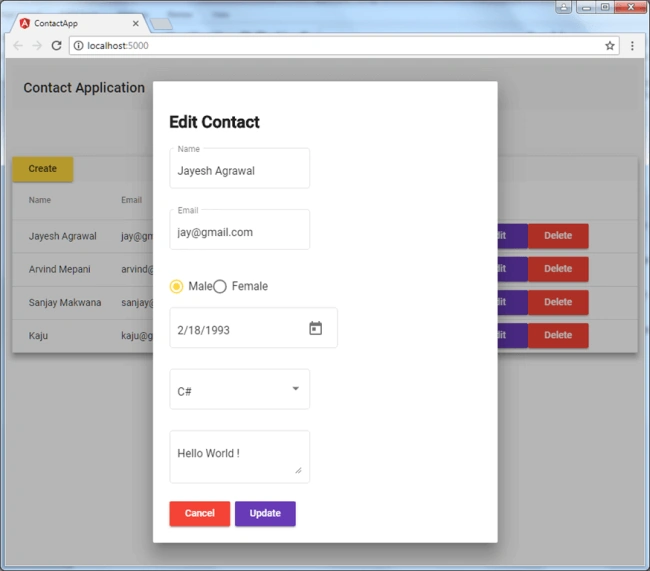Viewport: 650px width, 571px height.
Task: Click the Hello World ! message textarea
Action: 240,457
